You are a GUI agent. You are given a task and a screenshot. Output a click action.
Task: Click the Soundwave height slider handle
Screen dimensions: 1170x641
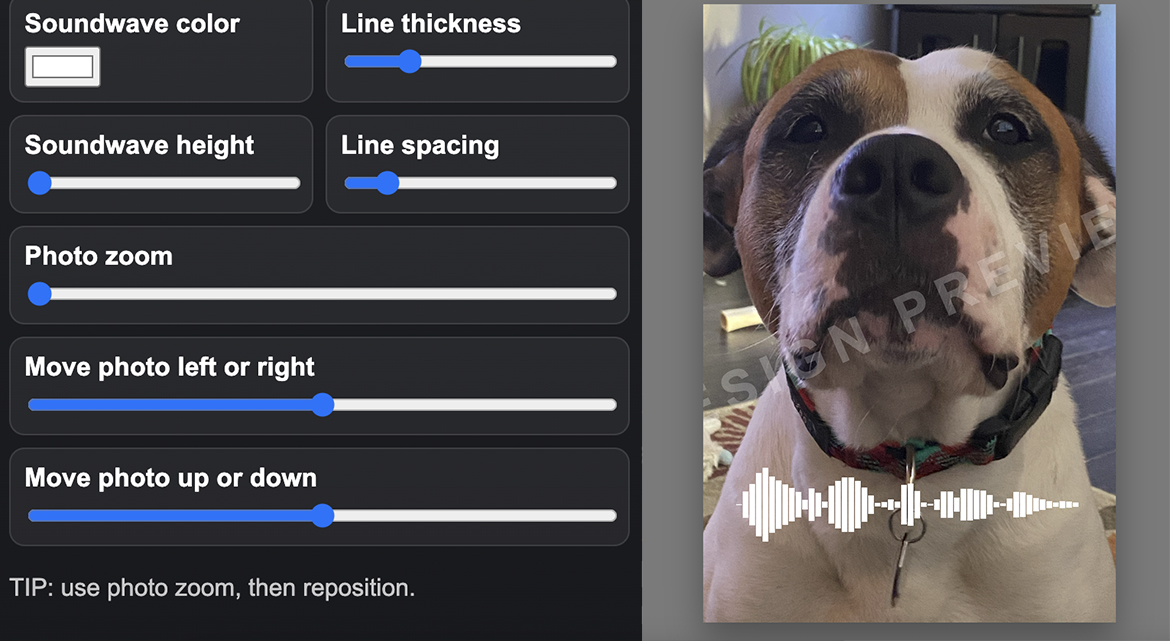pos(40,183)
